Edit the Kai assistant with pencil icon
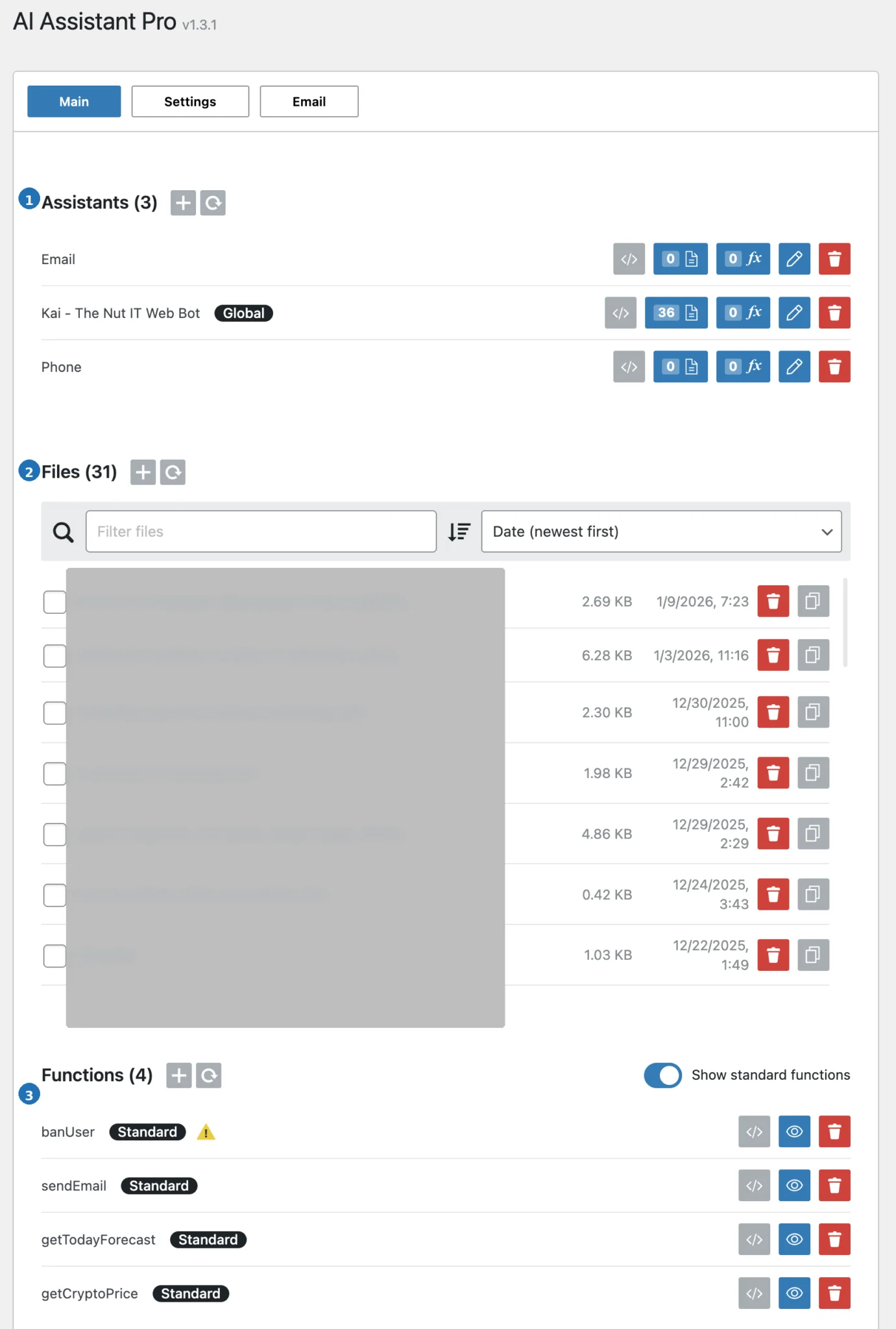 (x=793, y=313)
